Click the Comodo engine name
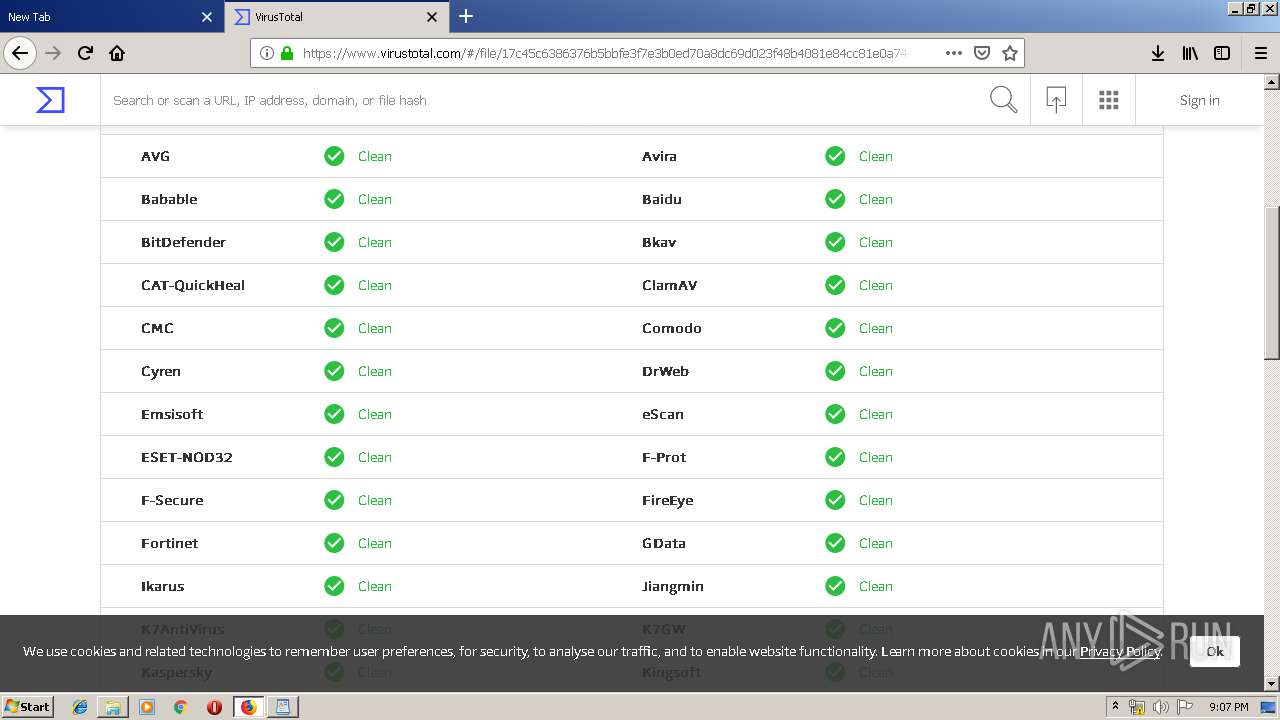This screenshot has width=1280, height=720. 672,328
